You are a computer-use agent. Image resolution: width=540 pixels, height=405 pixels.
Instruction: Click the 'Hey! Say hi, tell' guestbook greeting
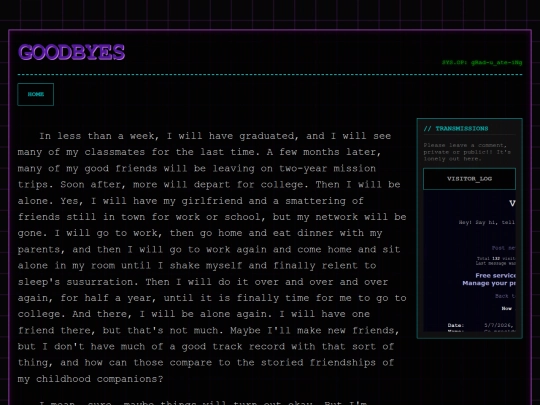pyautogui.click(x=487, y=222)
